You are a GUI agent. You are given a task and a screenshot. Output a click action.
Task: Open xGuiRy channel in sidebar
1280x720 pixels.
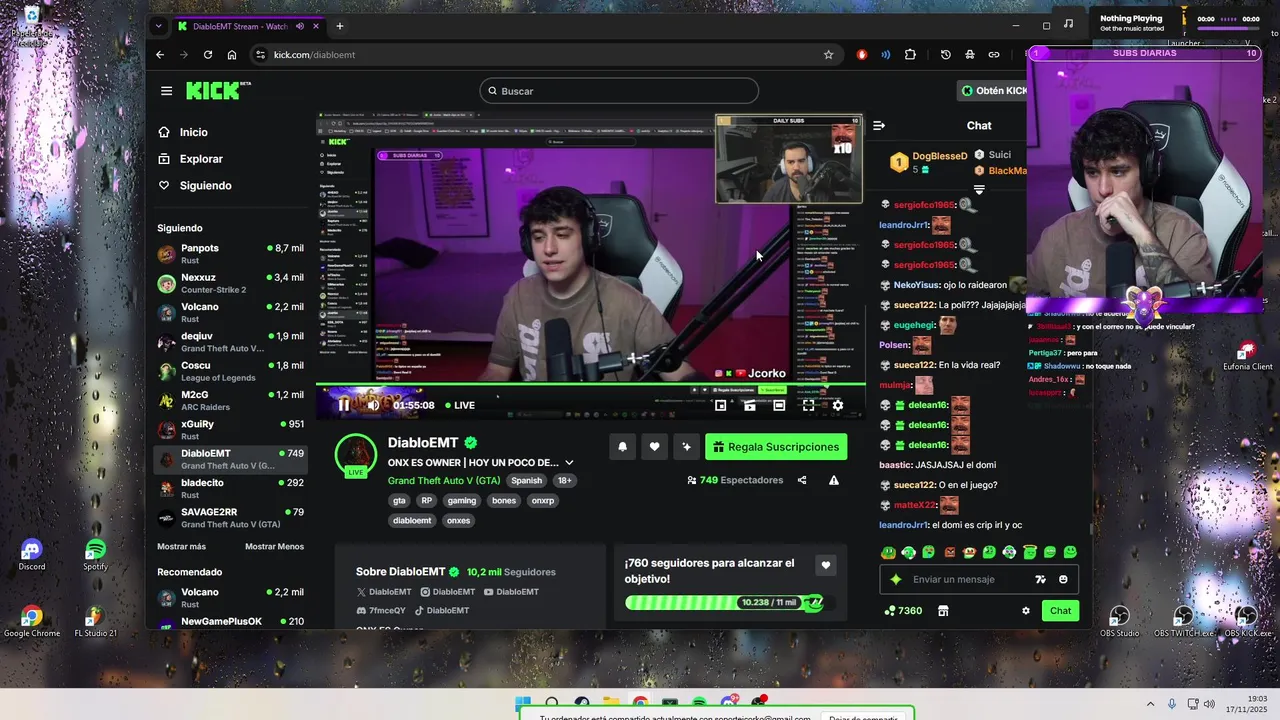[x=231, y=430]
